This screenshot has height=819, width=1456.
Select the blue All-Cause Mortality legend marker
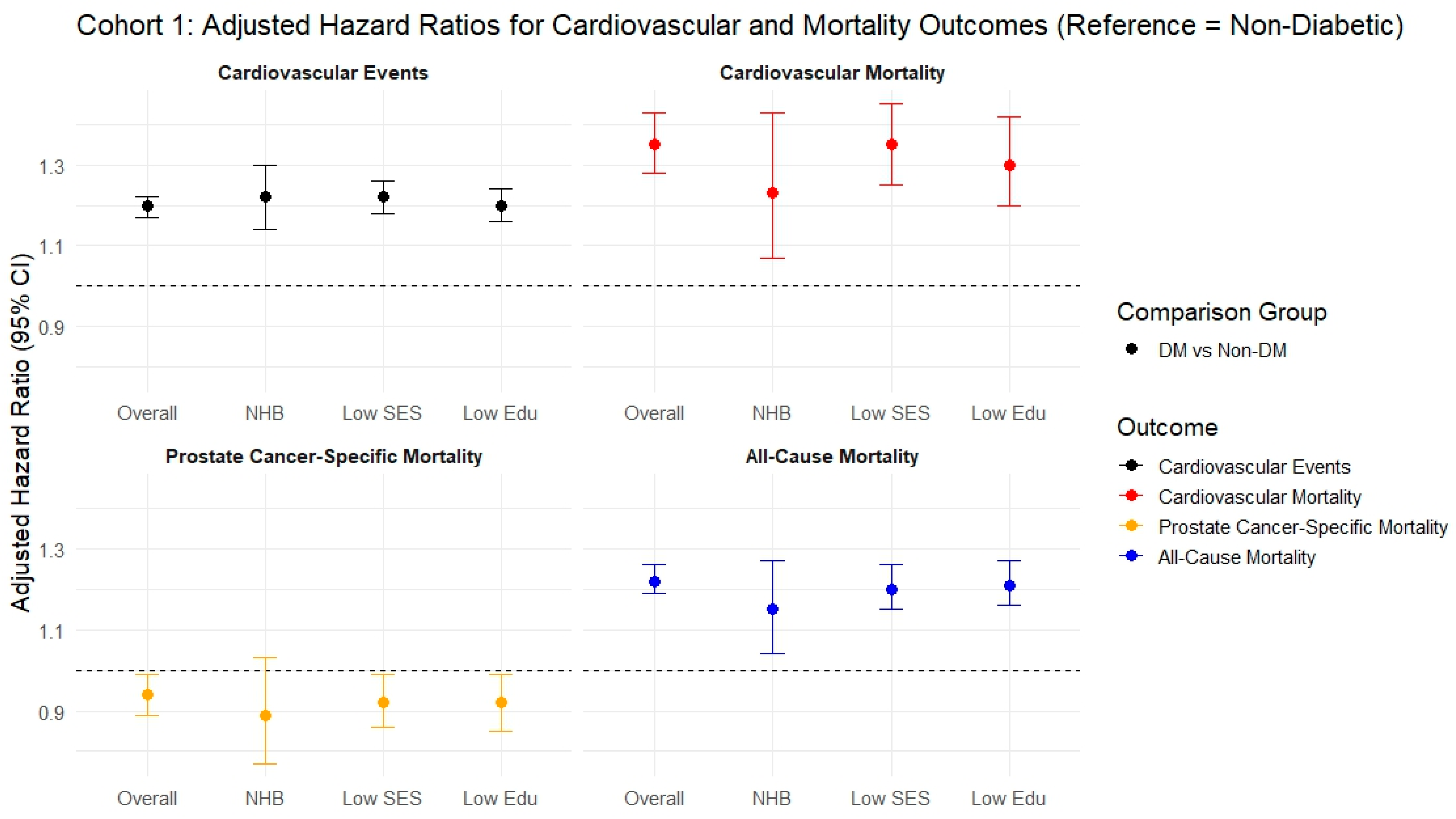coord(1131,556)
